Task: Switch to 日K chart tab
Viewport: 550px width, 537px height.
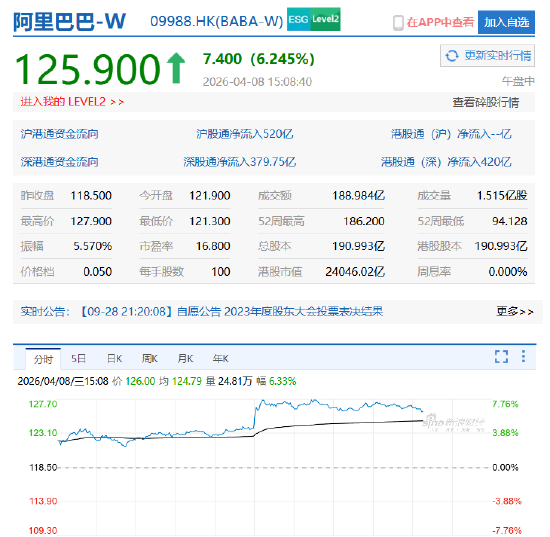Action: [x=114, y=358]
